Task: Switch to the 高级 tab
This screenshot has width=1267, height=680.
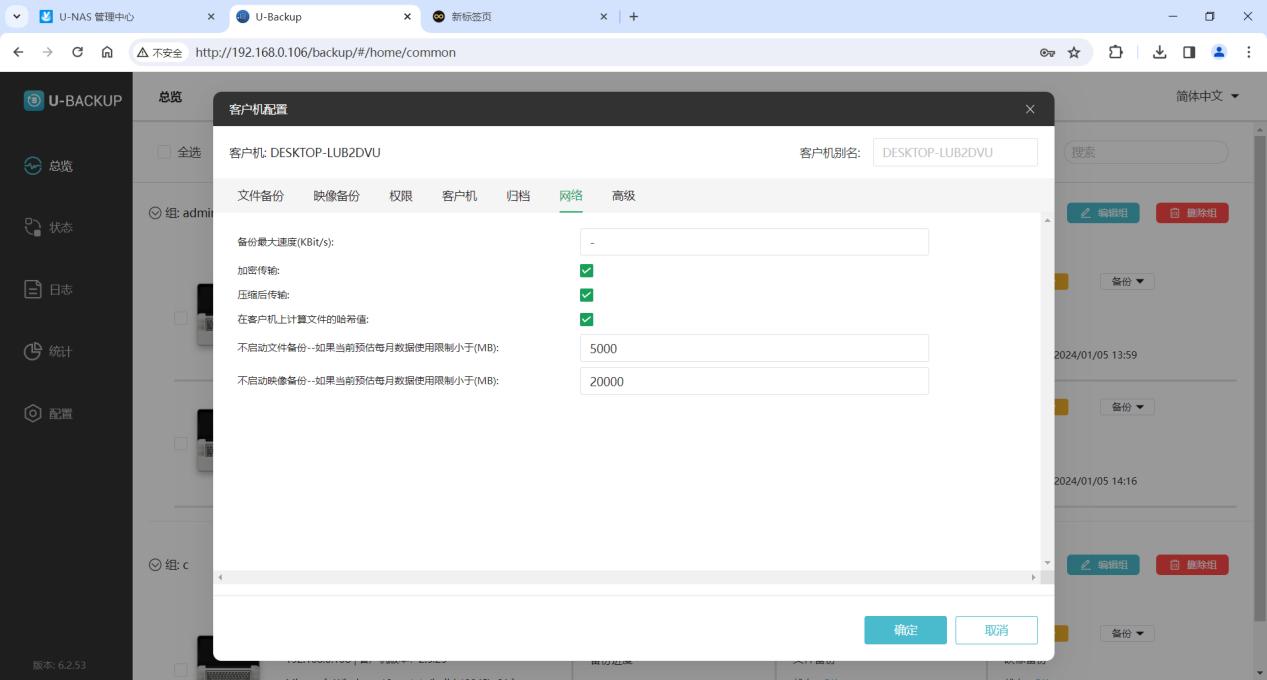Action: pos(623,196)
